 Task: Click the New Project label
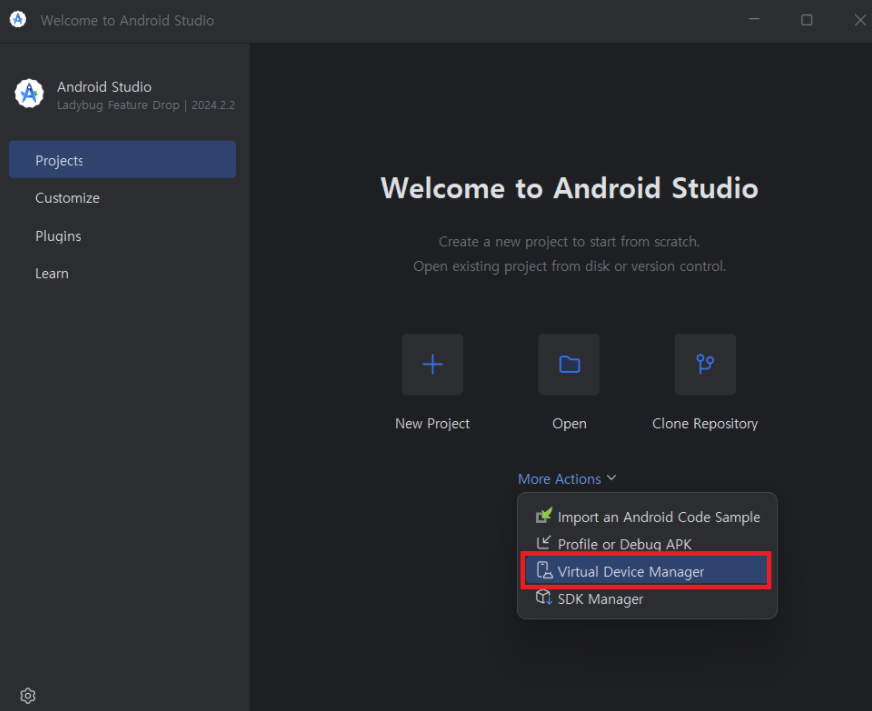[x=432, y=423]
